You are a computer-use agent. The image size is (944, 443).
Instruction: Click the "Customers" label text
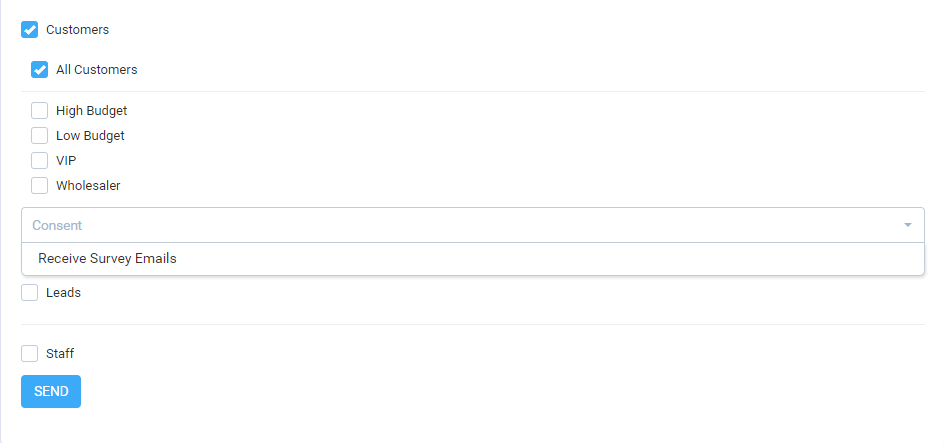pos(77,30)
